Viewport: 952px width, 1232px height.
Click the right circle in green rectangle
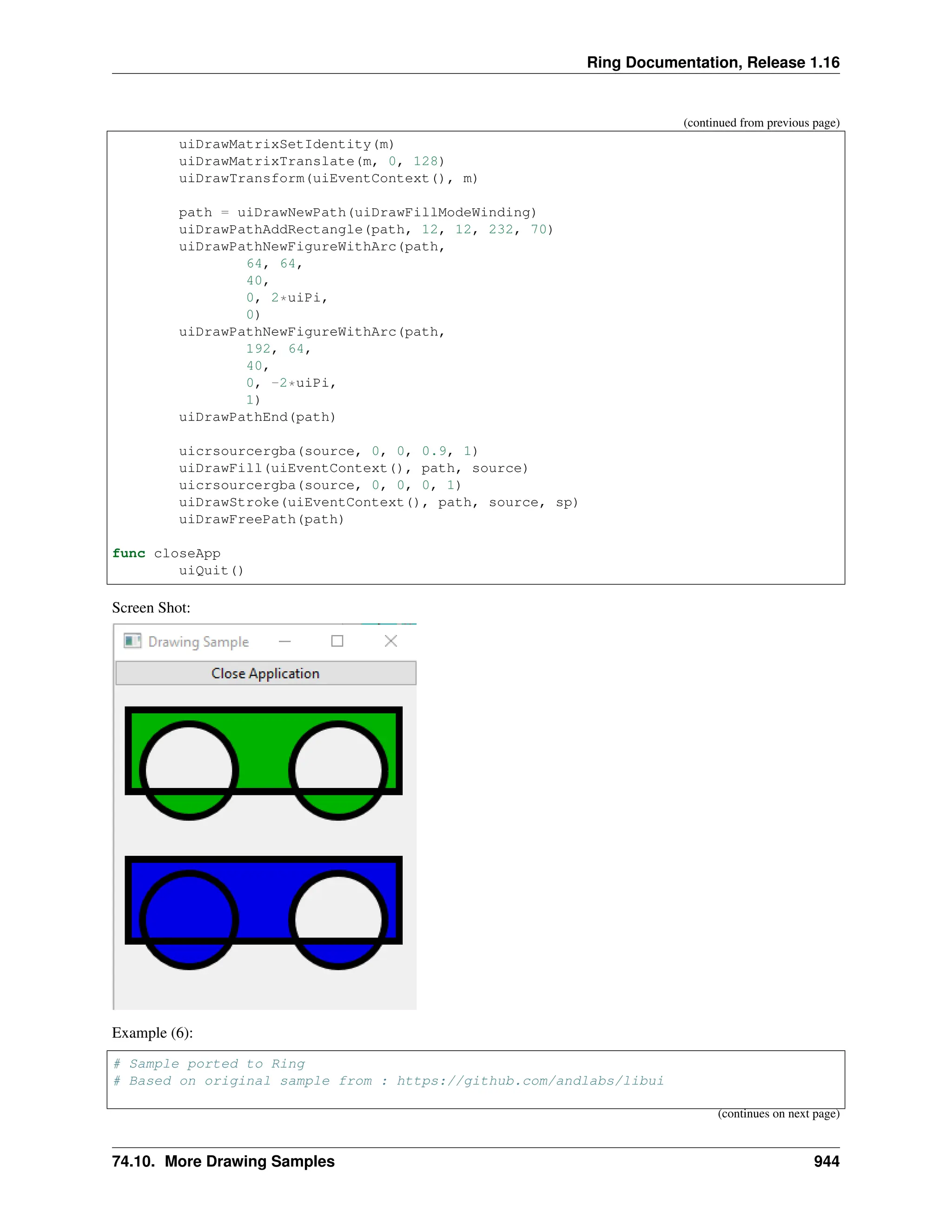(338, 762)
